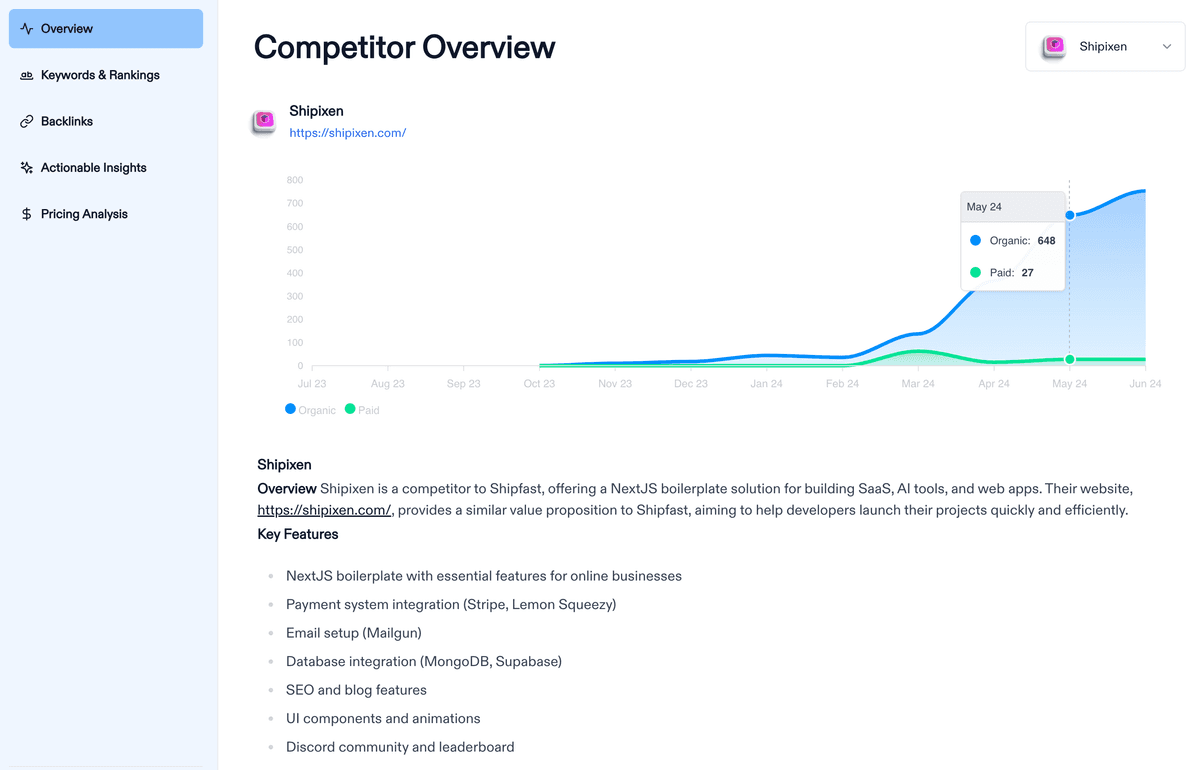Click the Backlinks chain-link icon
Viewport: 1200px width, 770px height.
point(24,121)
